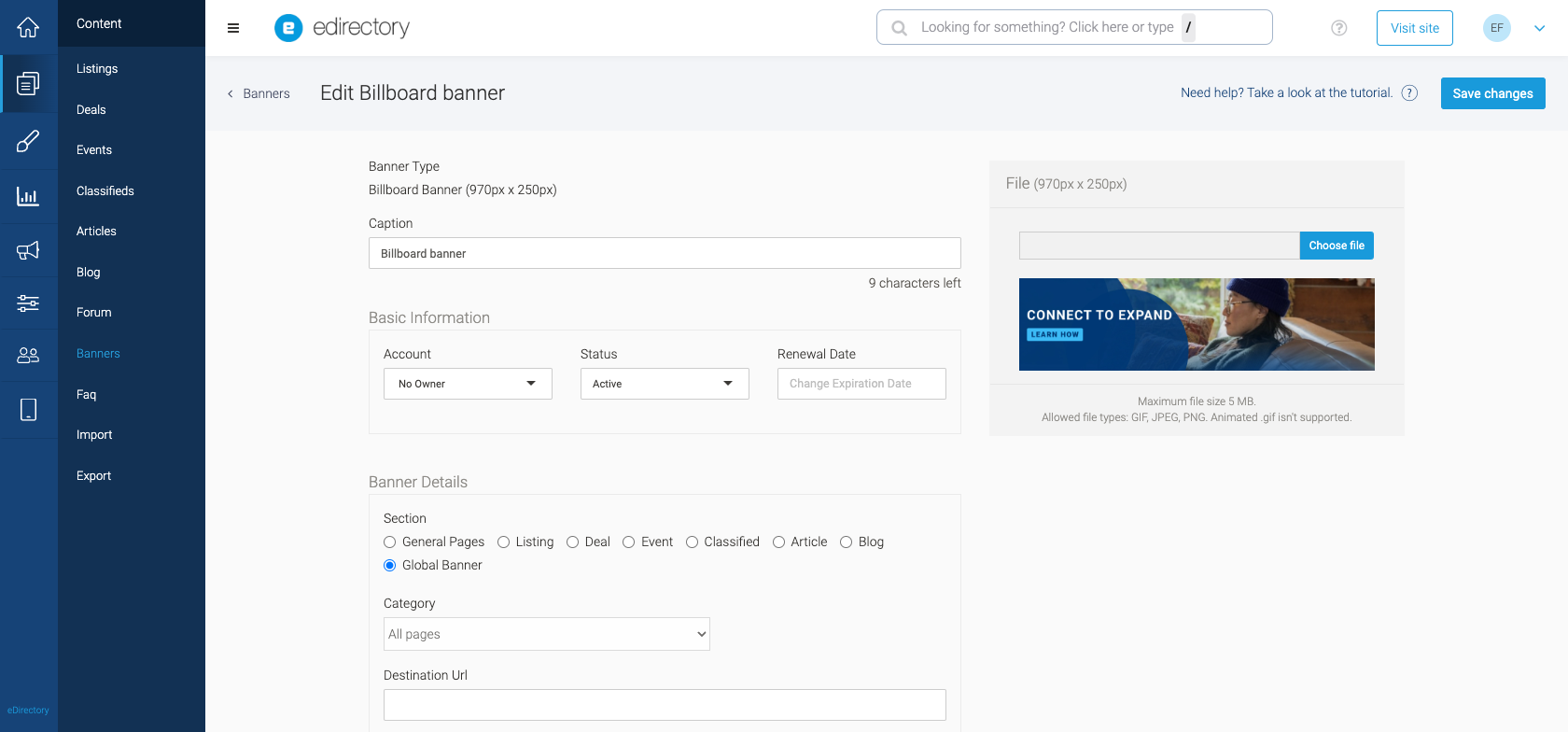Click the home icon in sidebar
The image size is (1568, 732).
(x=28, y=27)
